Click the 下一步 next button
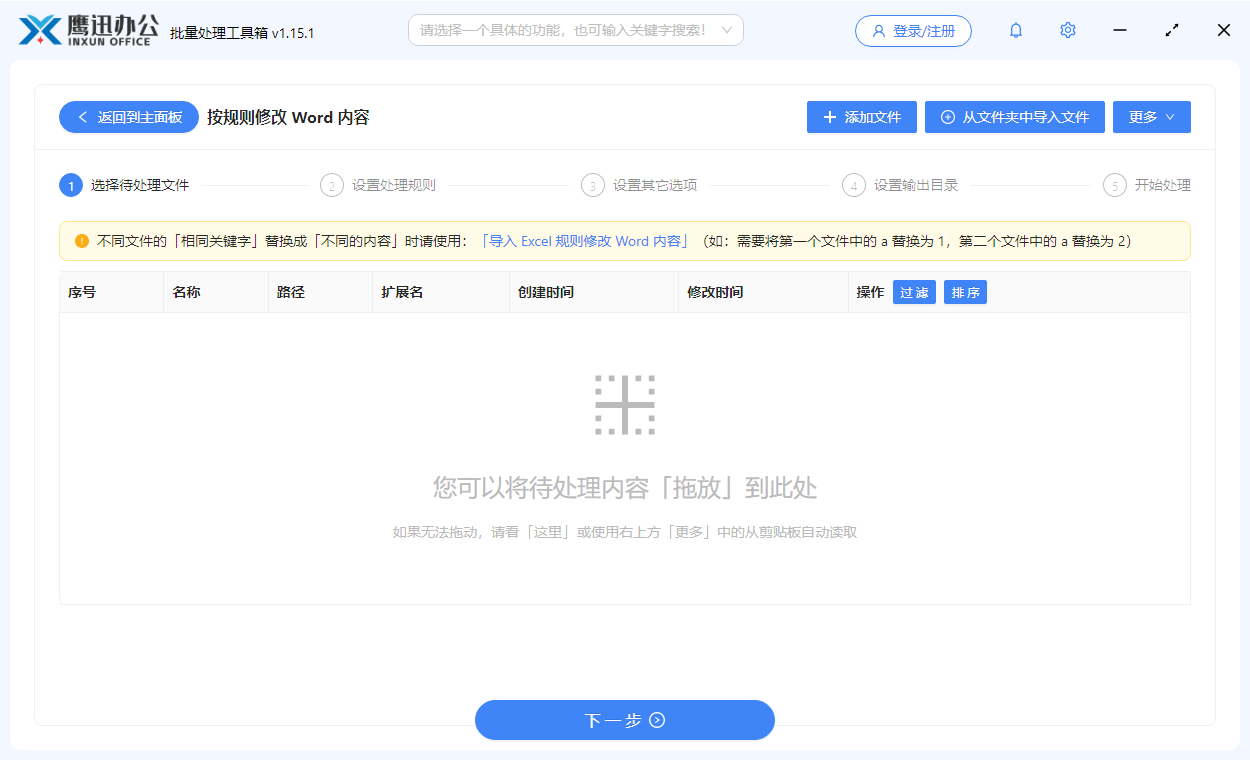The image size is (1250, 760). (x=625, y=720)
